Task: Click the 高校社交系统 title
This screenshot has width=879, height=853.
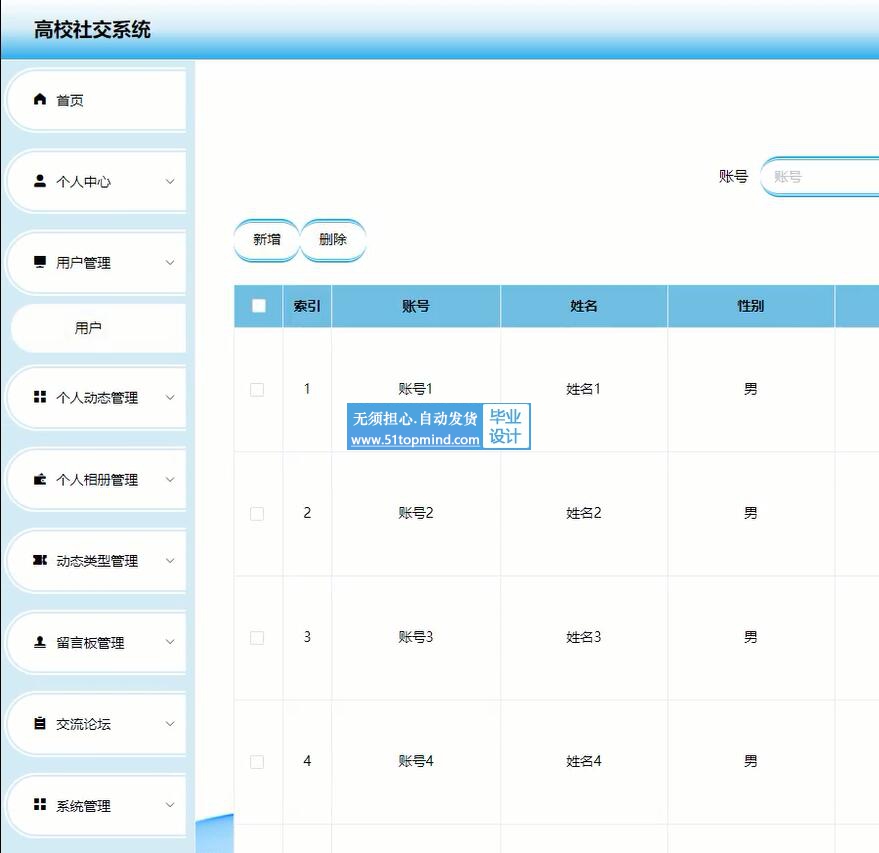Action: click(x=92, y=30)
